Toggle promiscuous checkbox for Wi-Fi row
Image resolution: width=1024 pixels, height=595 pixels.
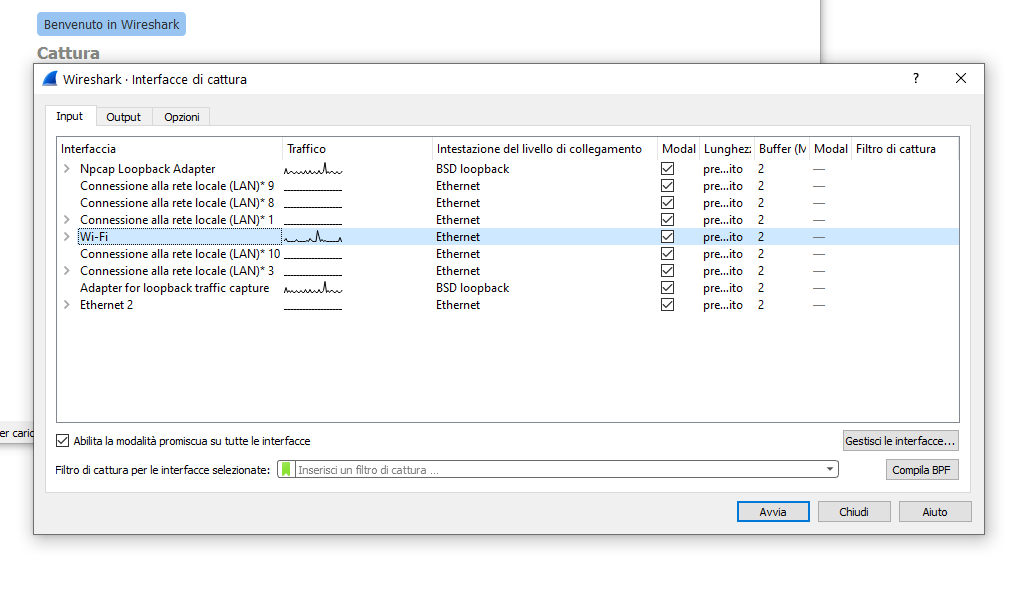coord(667,236)
